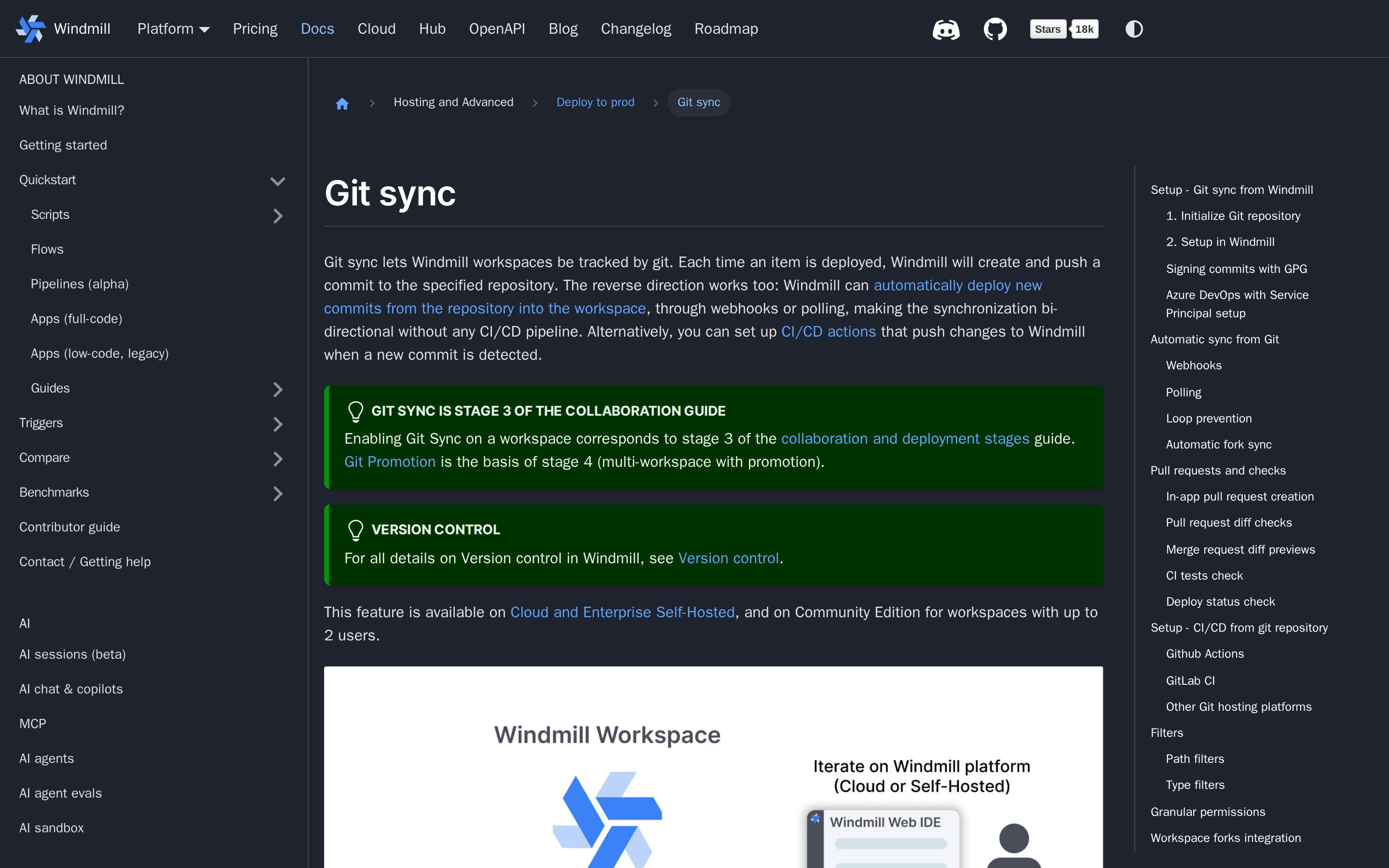
Task: Jump to Path filters section
Action: [1195, 759]
